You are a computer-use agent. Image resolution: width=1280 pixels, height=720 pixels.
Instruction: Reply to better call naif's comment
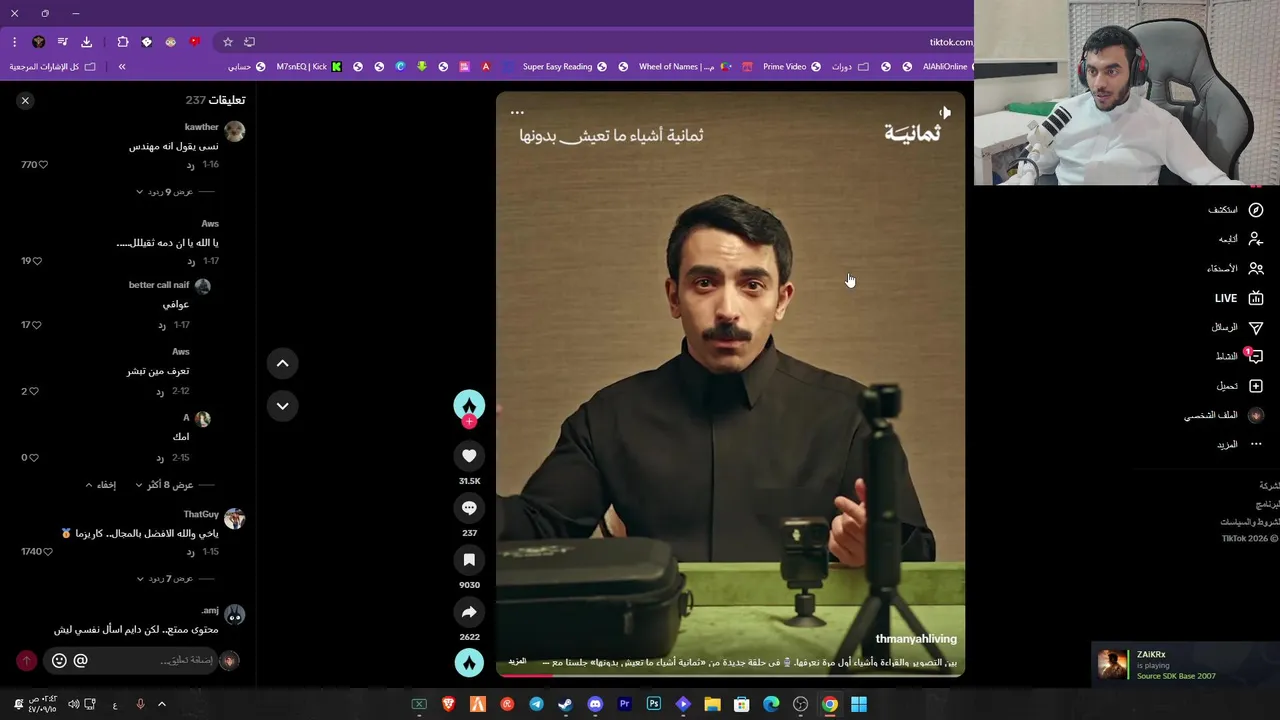tap(161, 325)
